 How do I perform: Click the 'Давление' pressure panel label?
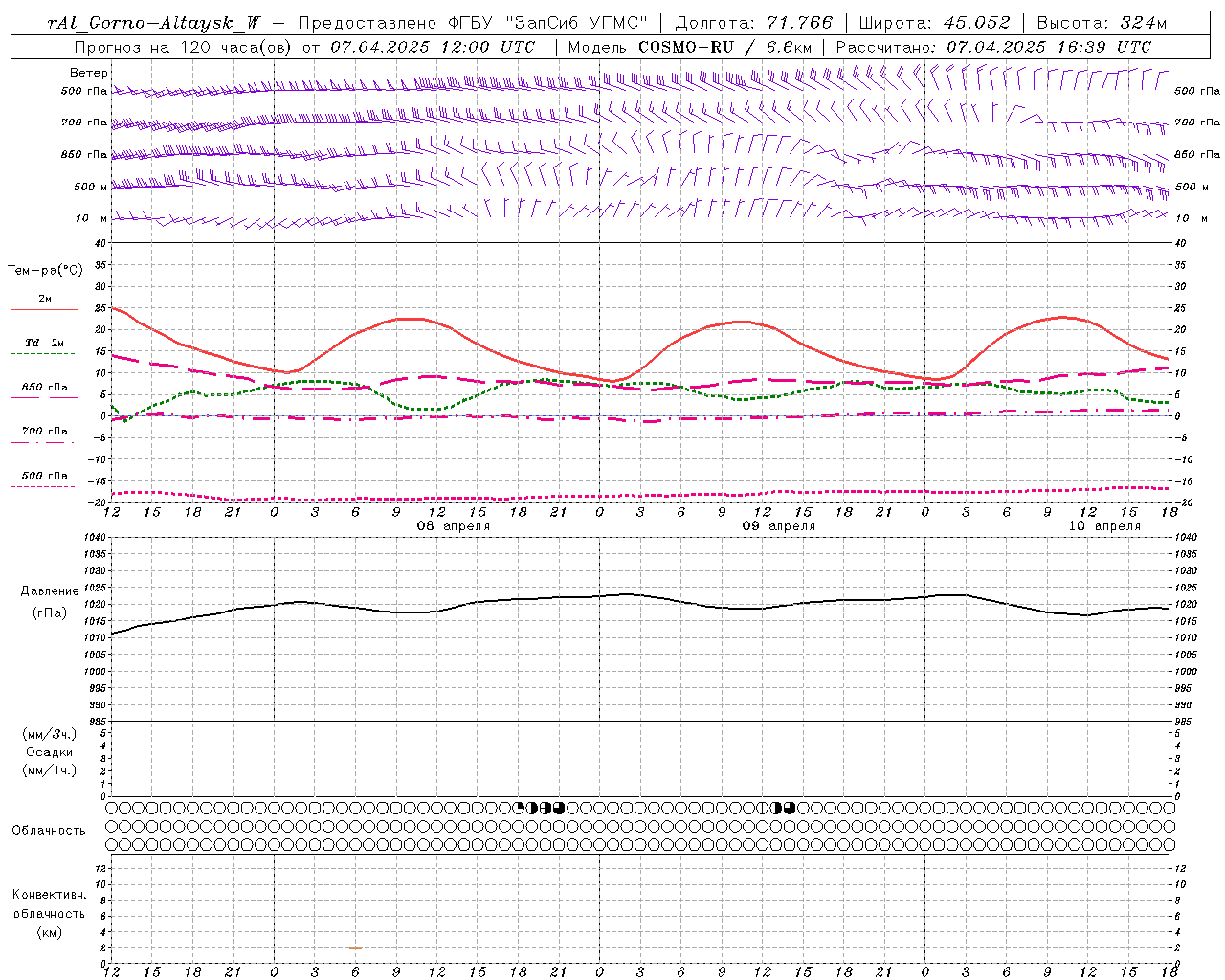50,591
